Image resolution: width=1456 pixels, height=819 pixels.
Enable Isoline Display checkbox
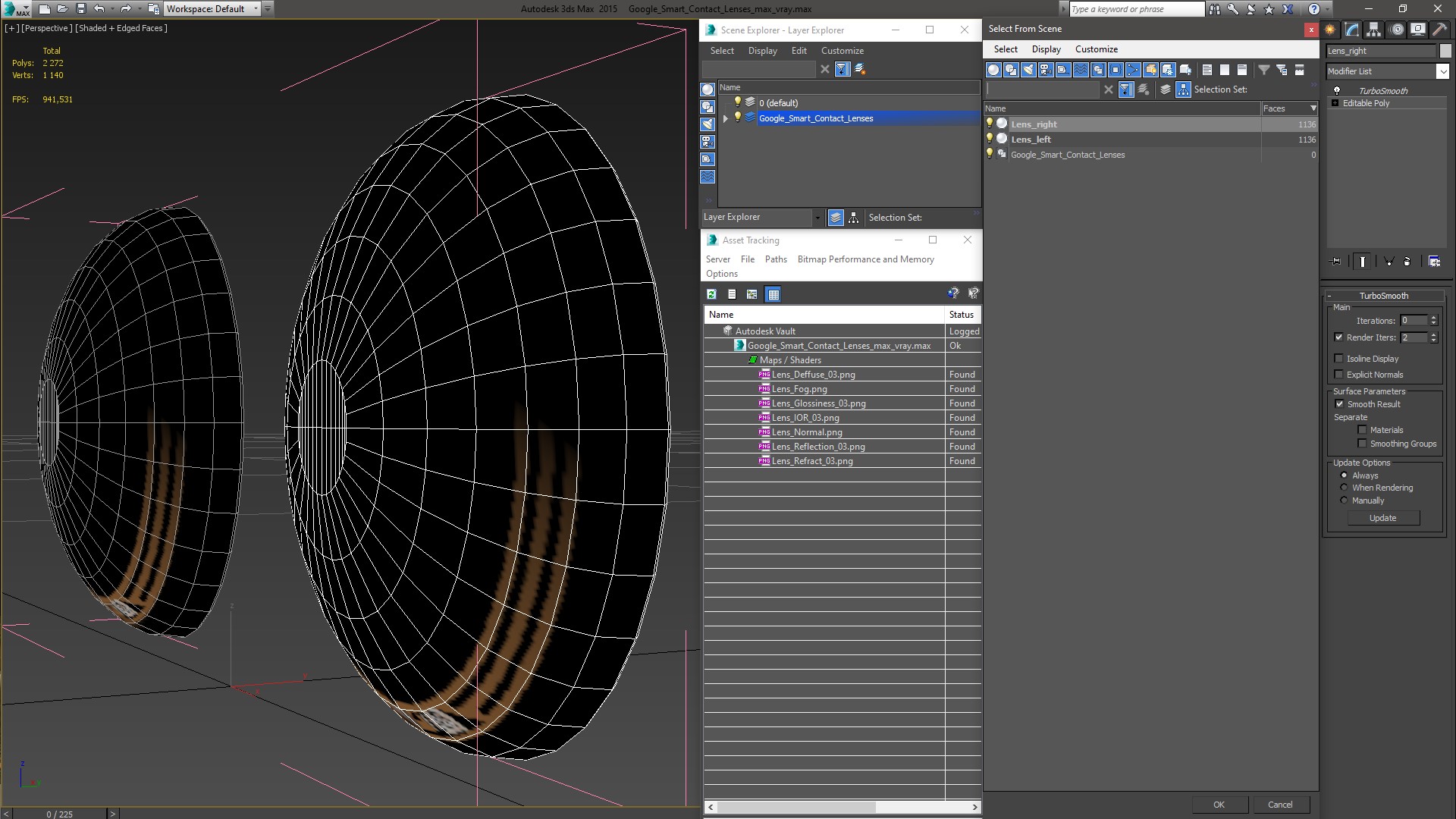(1338, 359)
